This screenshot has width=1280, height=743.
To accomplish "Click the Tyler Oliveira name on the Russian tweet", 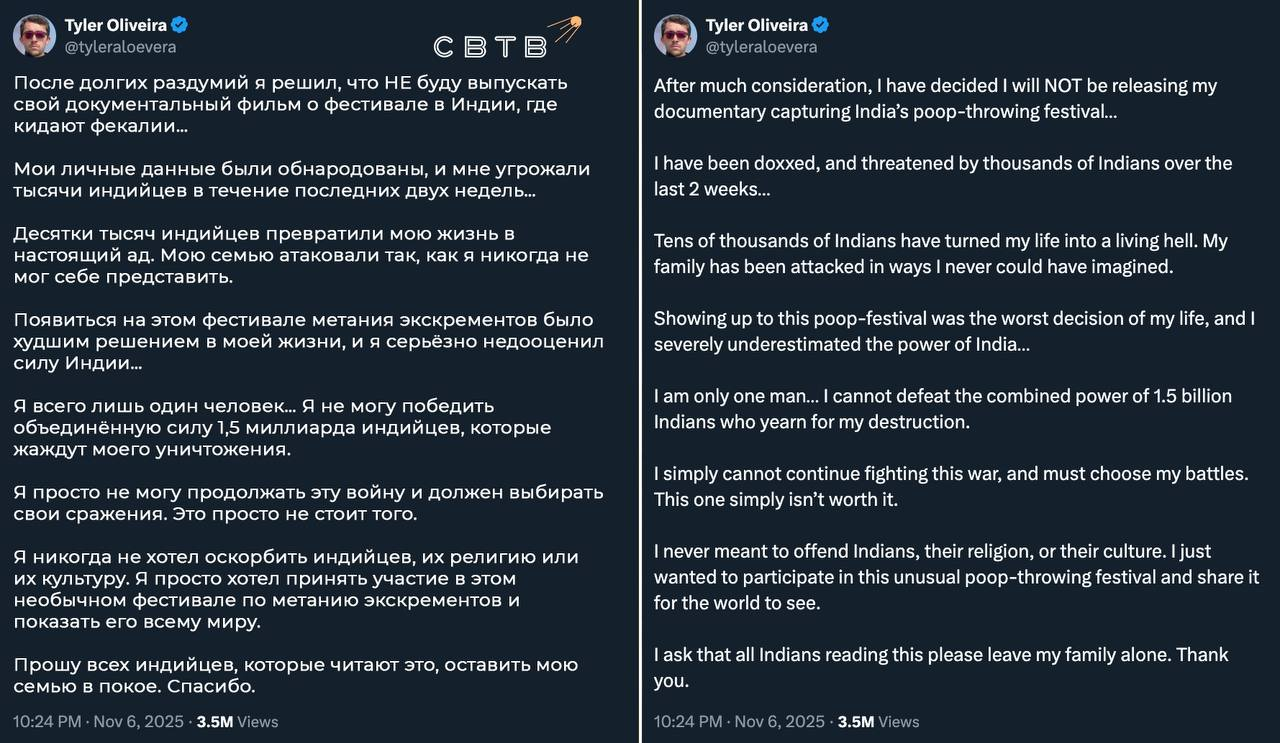I will (x=116, y=25).
